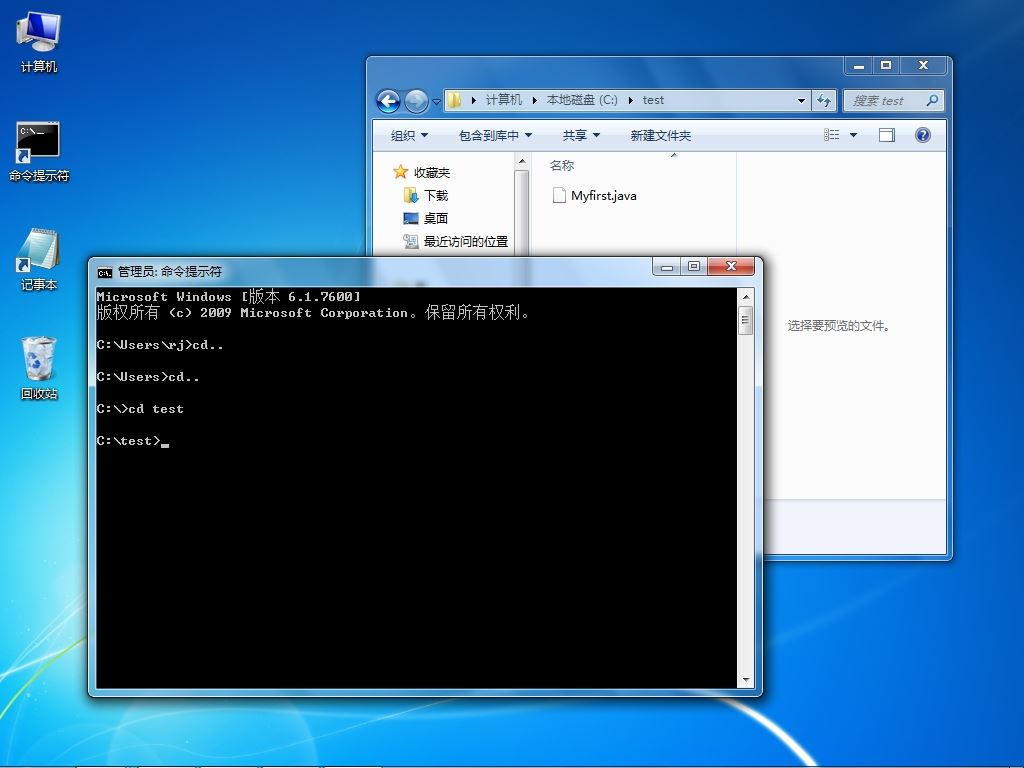Maximize the Explorer test window
The width and height of the screenshot is (1024, 768).
click(886, 65)
